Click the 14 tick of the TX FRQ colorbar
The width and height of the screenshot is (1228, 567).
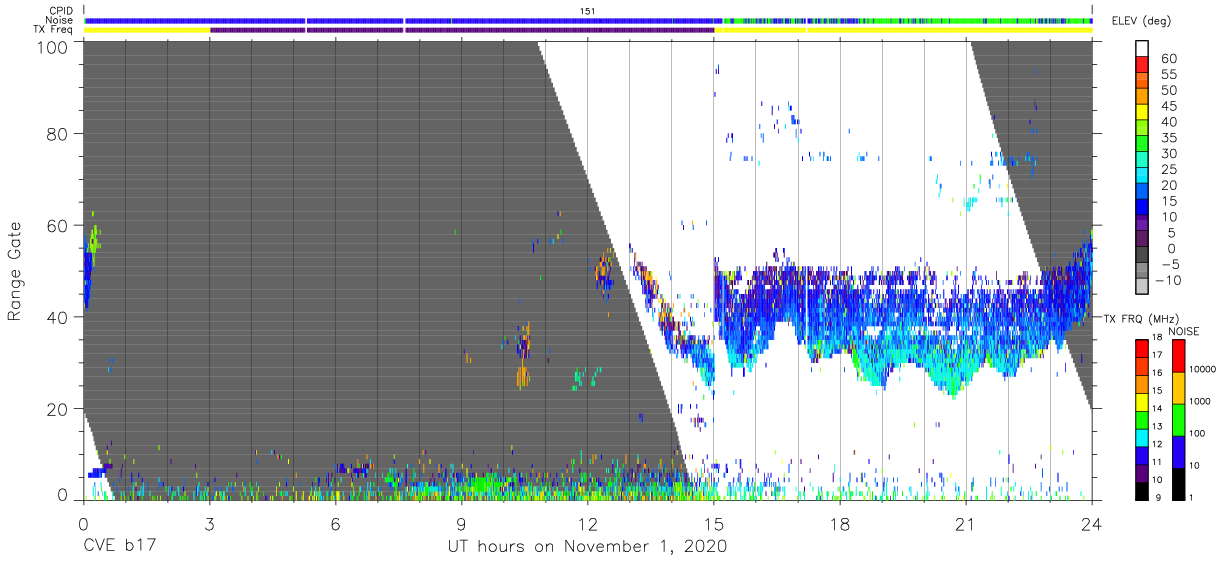(1158, 409)
